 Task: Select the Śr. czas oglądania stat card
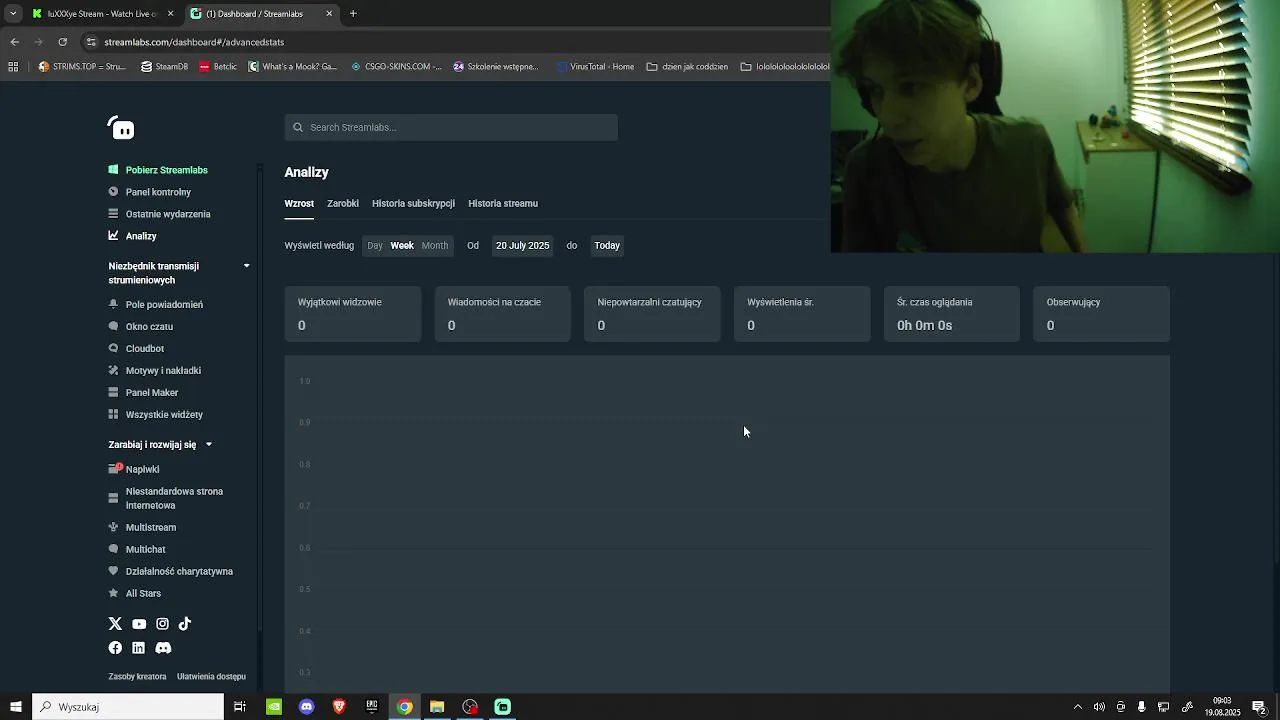point(952,314)
